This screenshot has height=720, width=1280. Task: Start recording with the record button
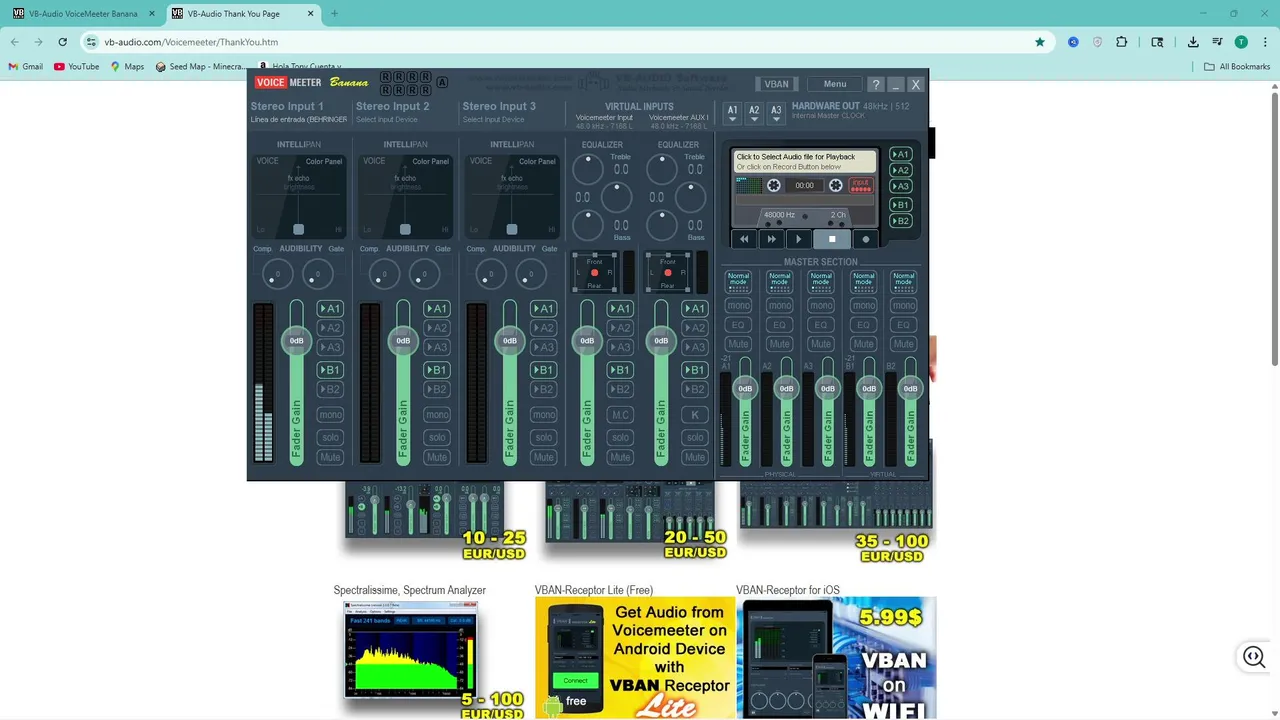[x=866, y=239]
